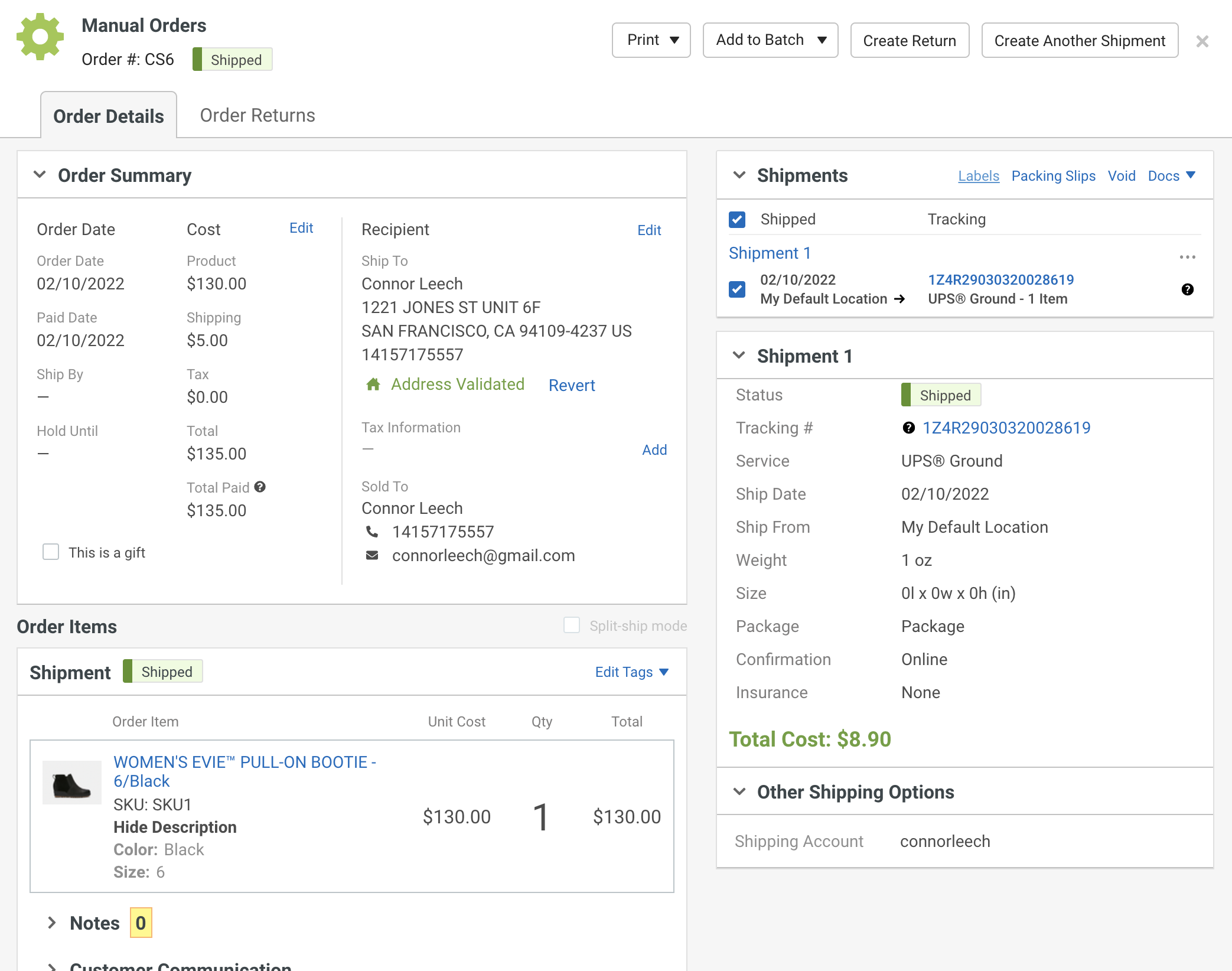Select the Order Details tab
The height and width of the screenshot is (971, 1232).
click(109, 116)
